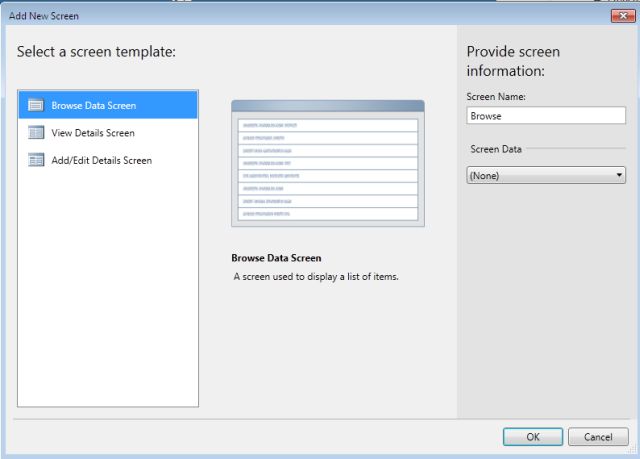Click the Screen Name input field
The height and width of the screenshot is (459, 640).
pos(546,116)
